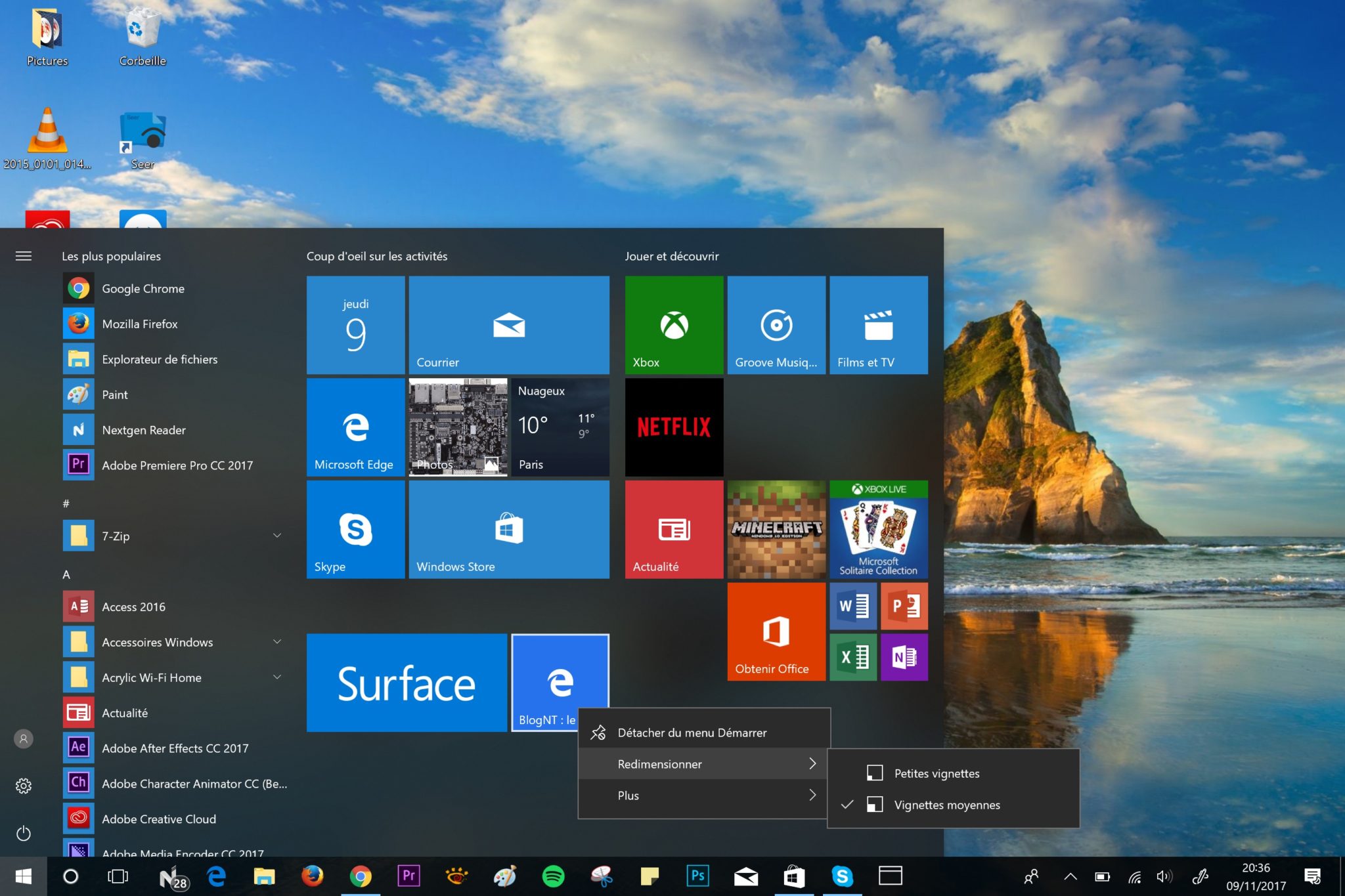
Task: Open the Plus submenu
Action: pyautogui.click(x=704, y=796)
